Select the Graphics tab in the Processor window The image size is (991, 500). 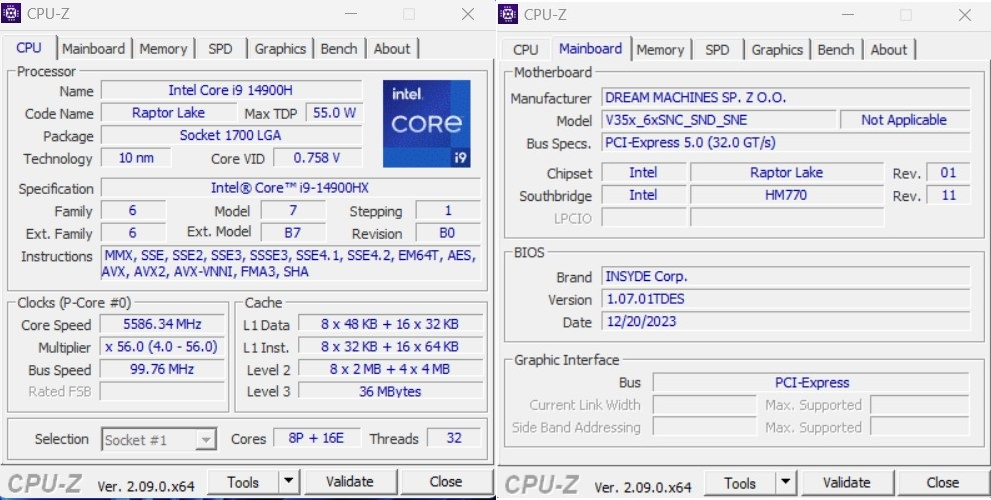pyautogui.click(x=280, y=48)
